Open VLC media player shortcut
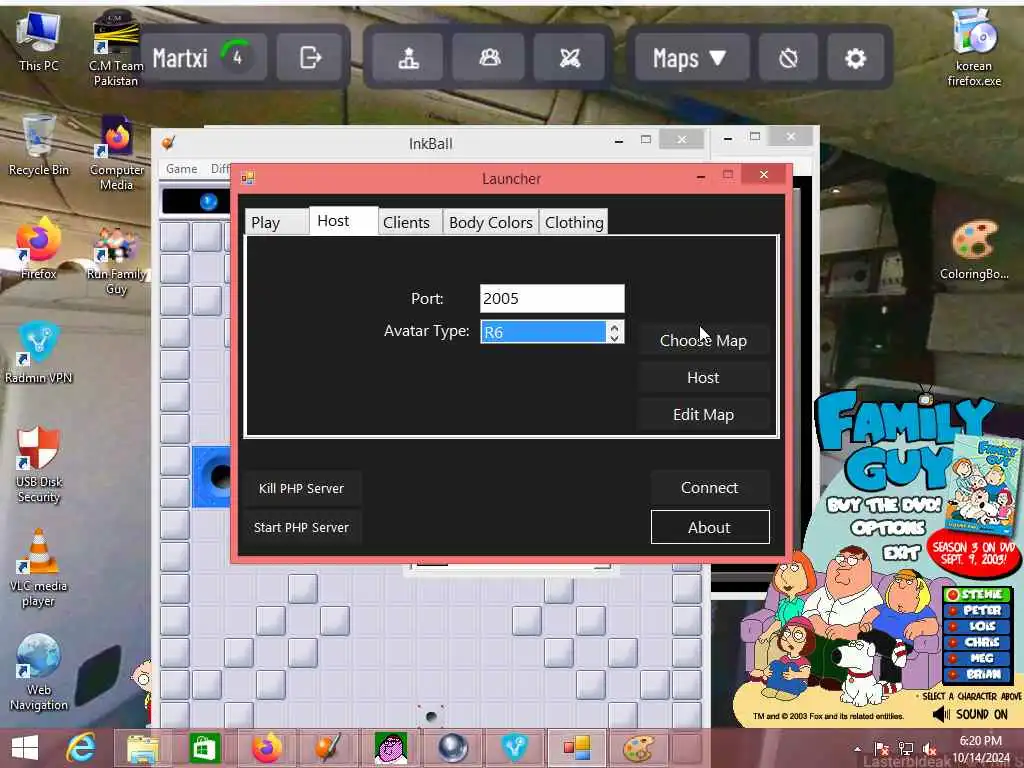 (39, 568)
